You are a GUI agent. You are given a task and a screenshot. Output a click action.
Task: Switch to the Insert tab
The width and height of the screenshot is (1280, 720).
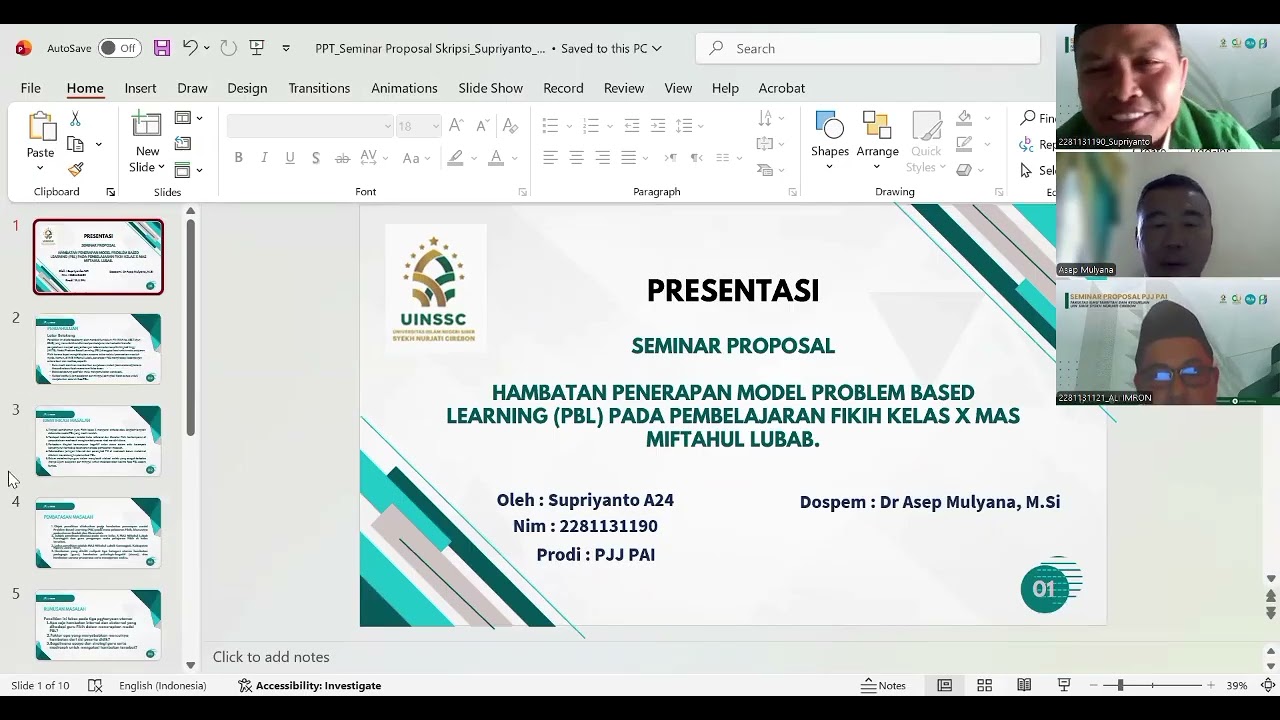[140, 88]
